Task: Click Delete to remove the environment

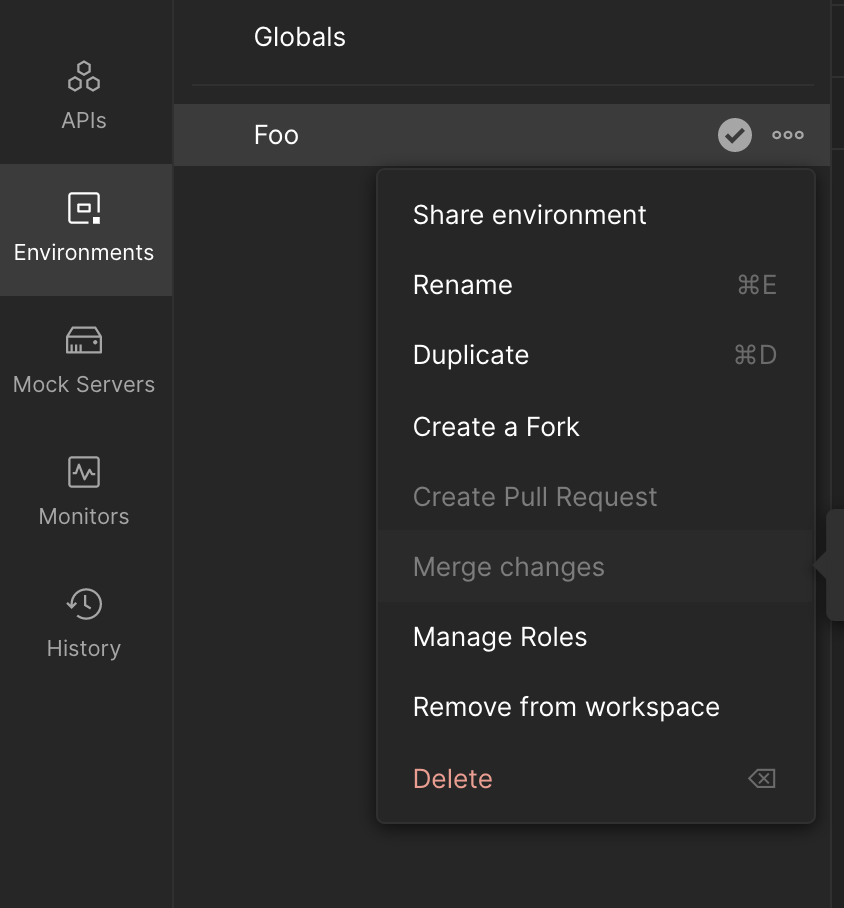Action: [452, 777]
